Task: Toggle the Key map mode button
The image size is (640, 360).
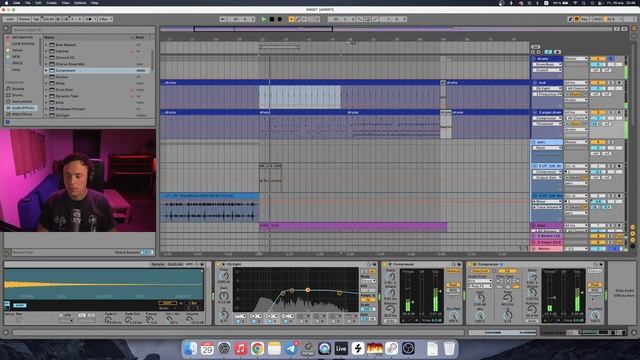Action: [x=584, y=19]
